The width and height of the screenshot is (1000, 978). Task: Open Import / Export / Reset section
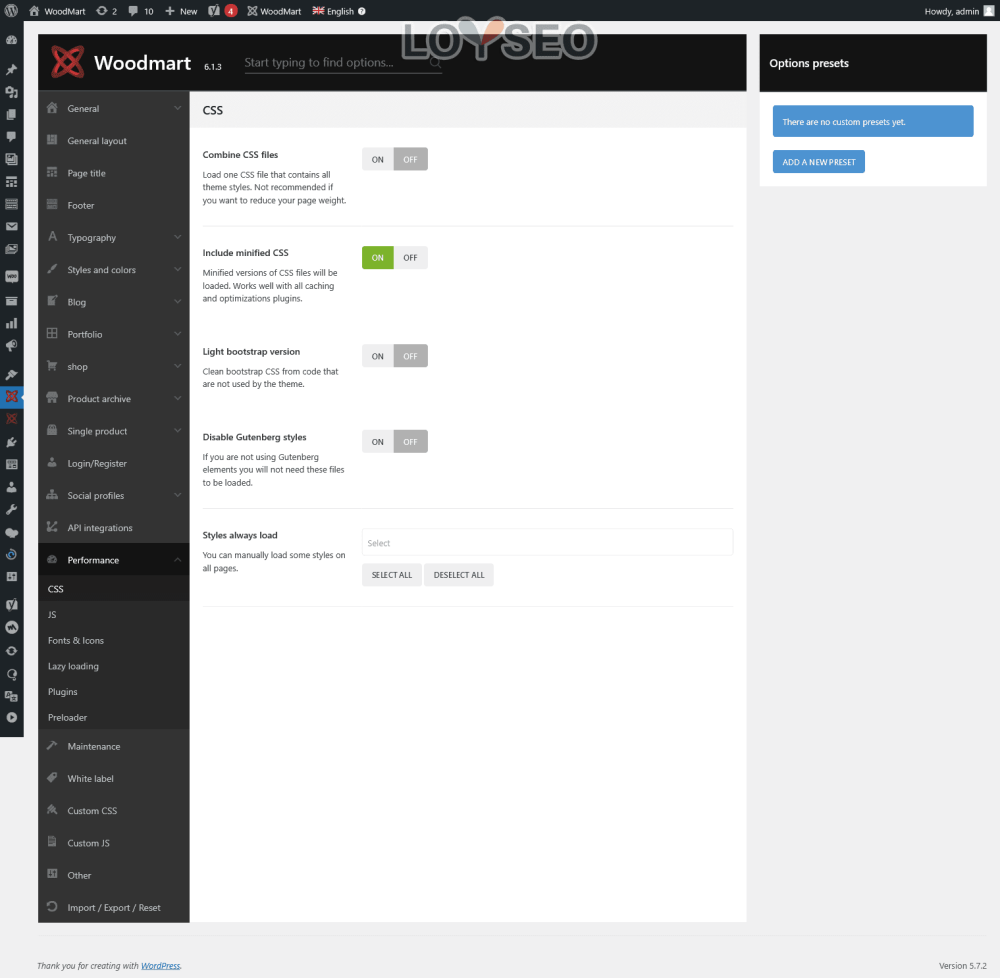114,907
